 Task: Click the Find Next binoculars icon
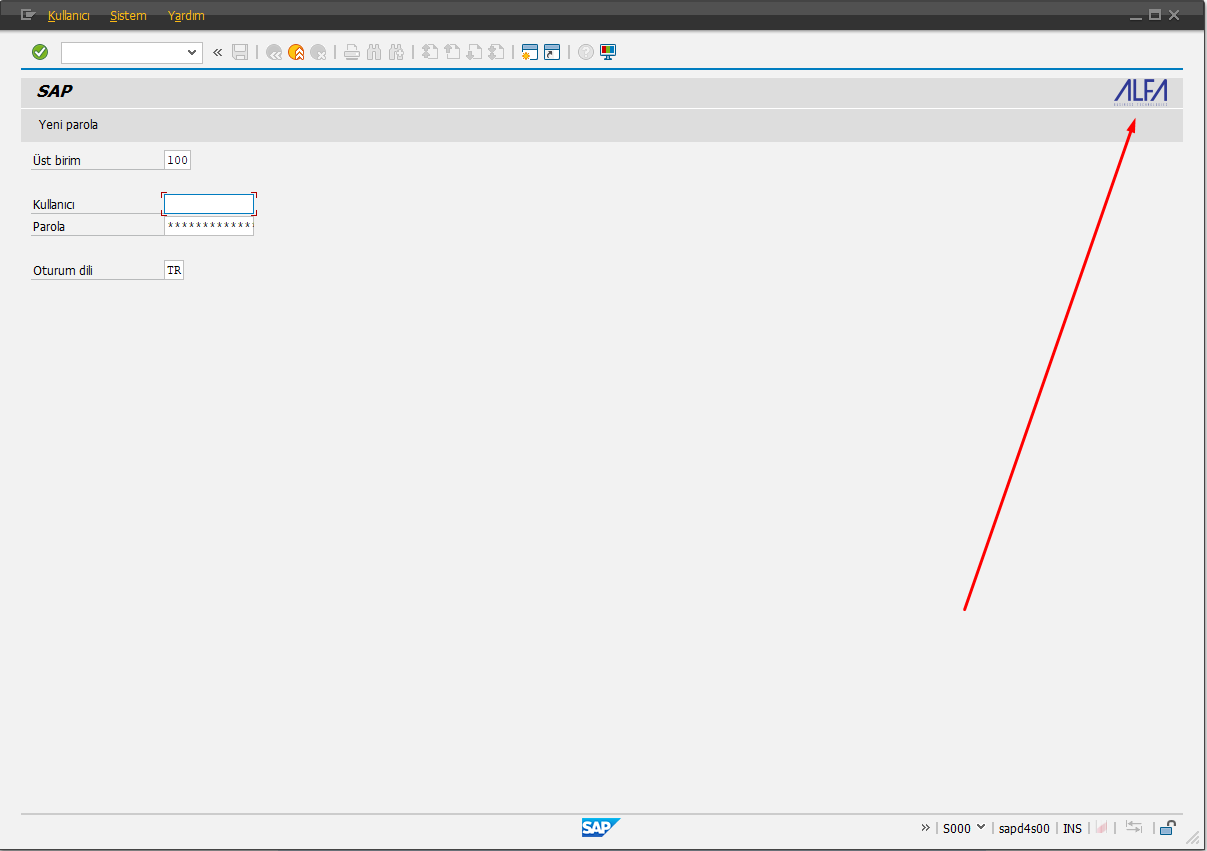pyautogui.click(x=396, y=52)
